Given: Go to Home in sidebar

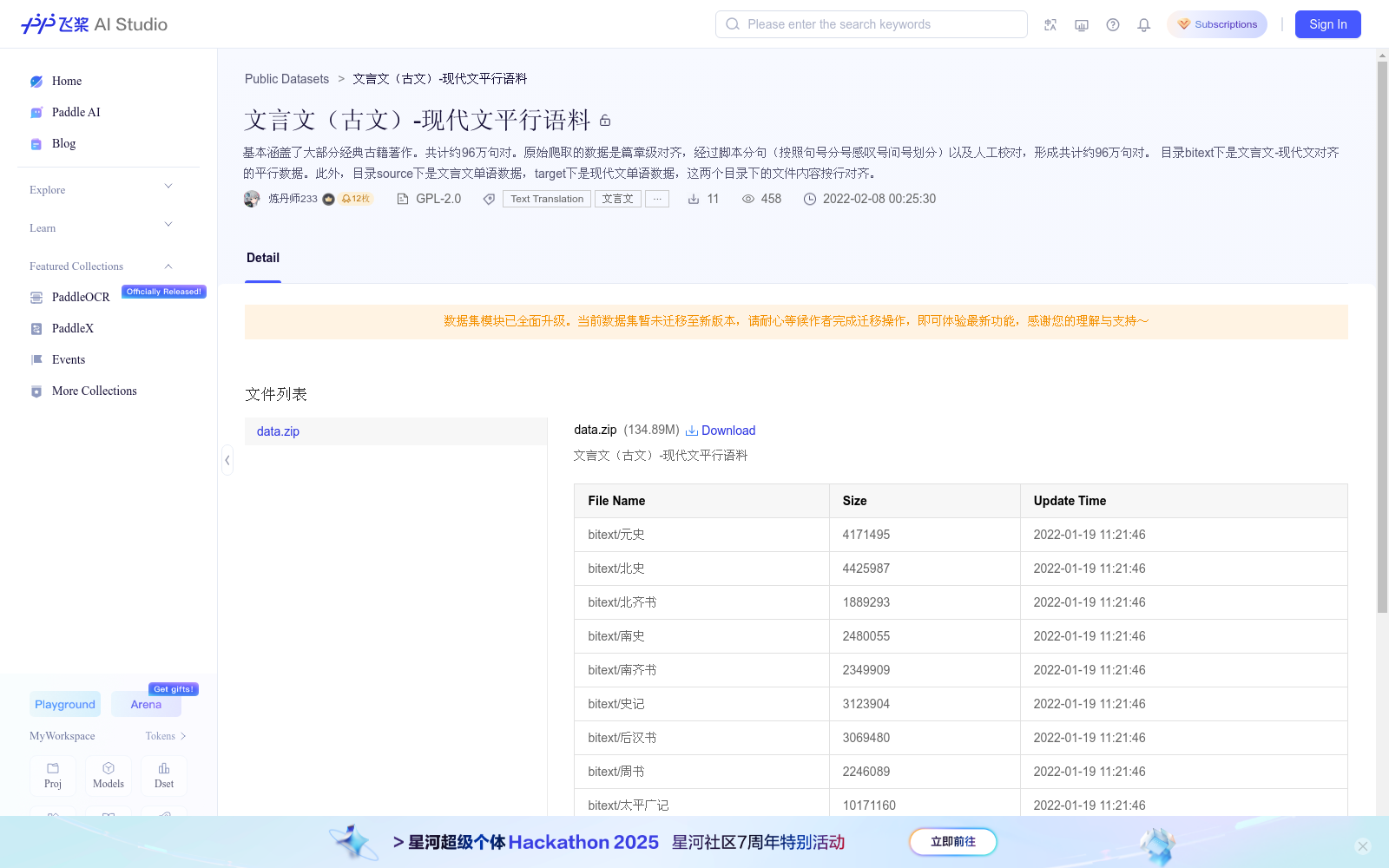Looking at the screenshot, I should pos(66,81).
